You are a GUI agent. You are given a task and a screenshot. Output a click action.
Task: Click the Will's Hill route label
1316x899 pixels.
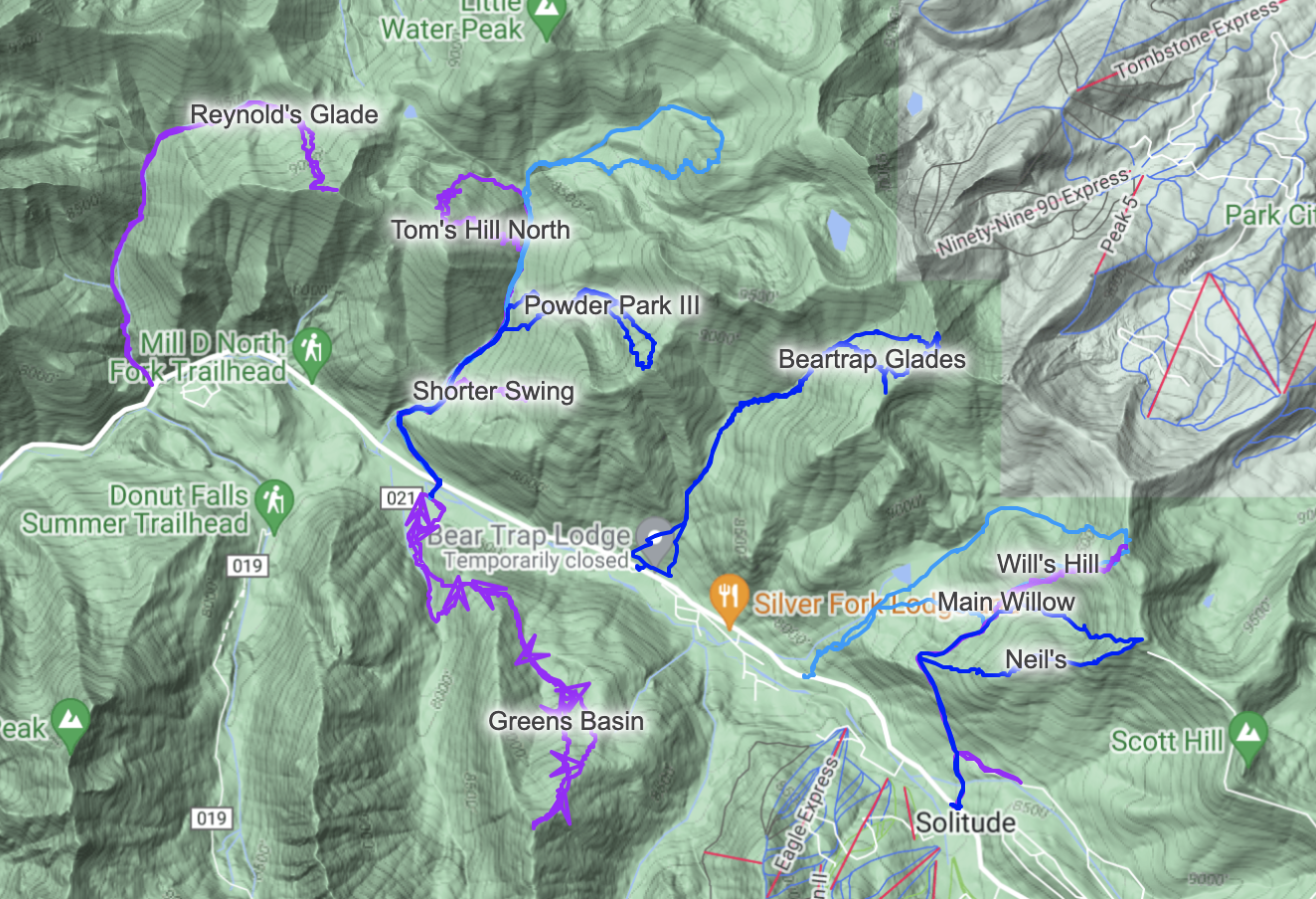(x=1049, y=564)
